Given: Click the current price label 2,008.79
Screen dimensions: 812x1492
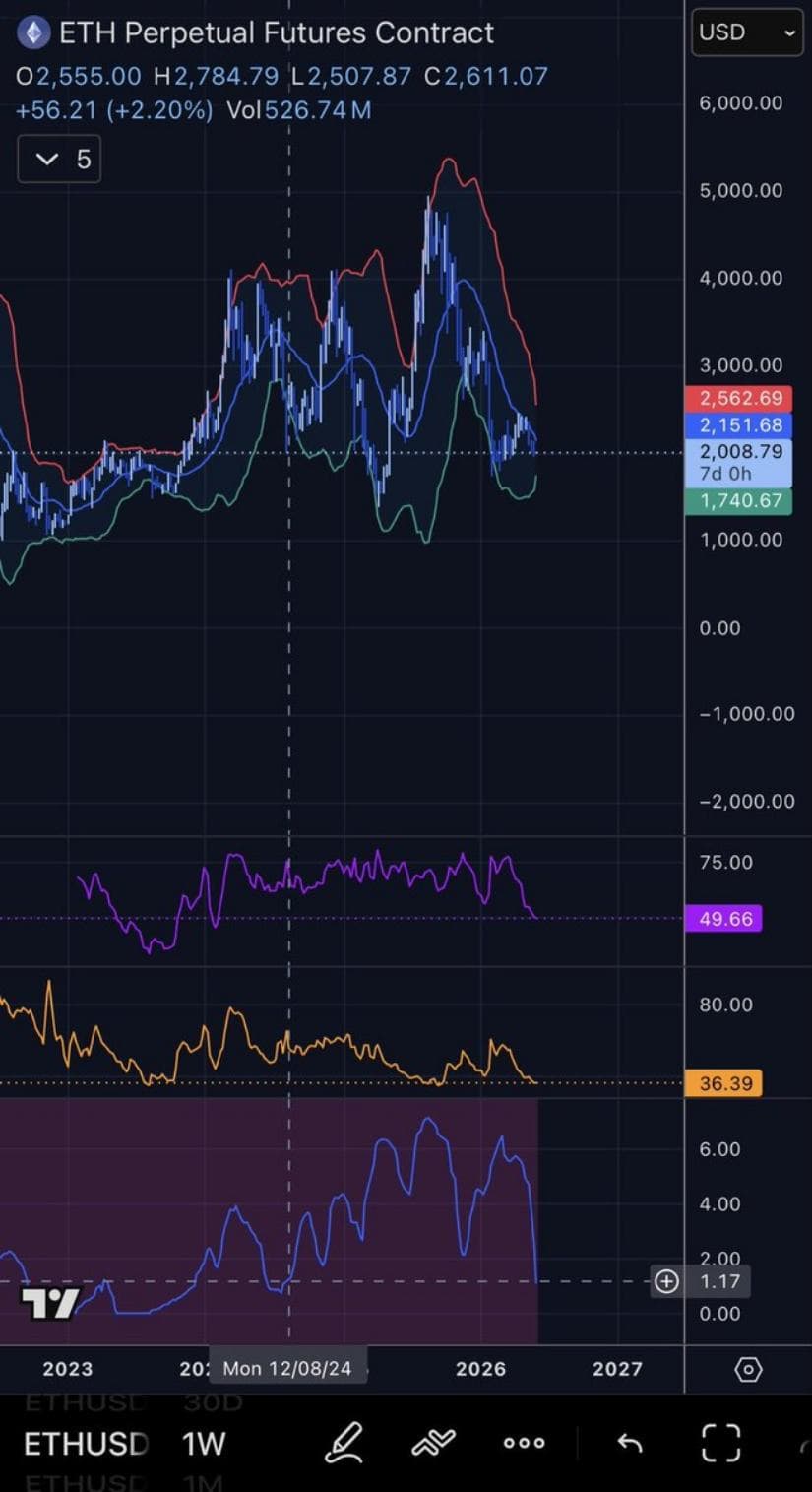Looking at the screenshot, I should point(740,462).
